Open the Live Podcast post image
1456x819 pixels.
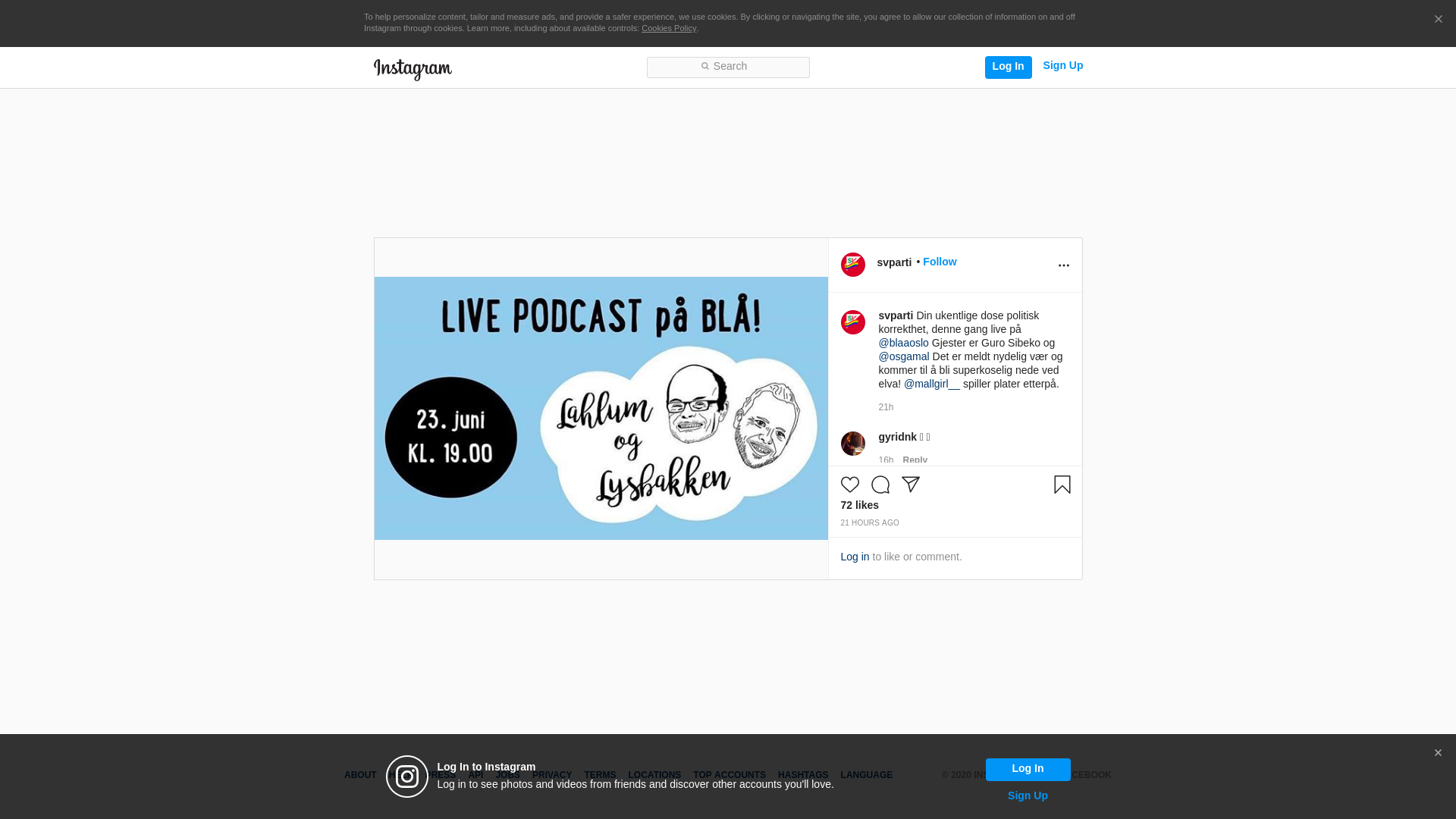601,408
